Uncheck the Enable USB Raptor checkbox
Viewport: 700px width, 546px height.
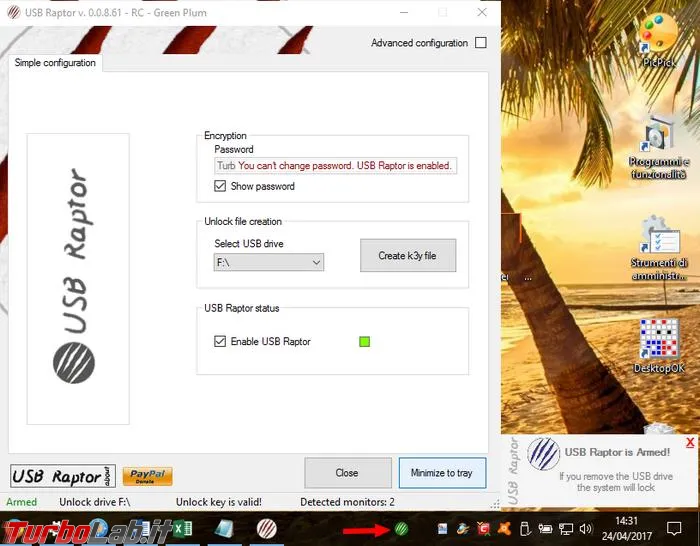[220, 342]
